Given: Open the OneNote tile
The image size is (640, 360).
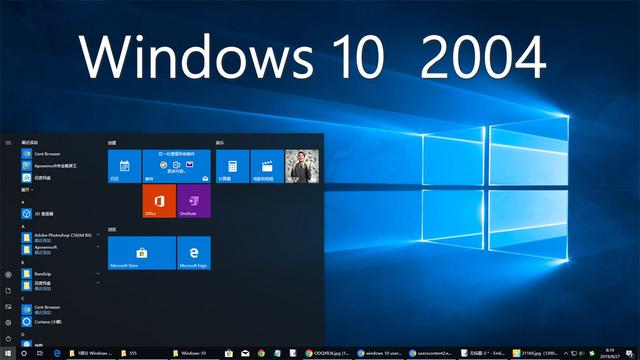Looking at the screenshot, I should coord(194,201).
